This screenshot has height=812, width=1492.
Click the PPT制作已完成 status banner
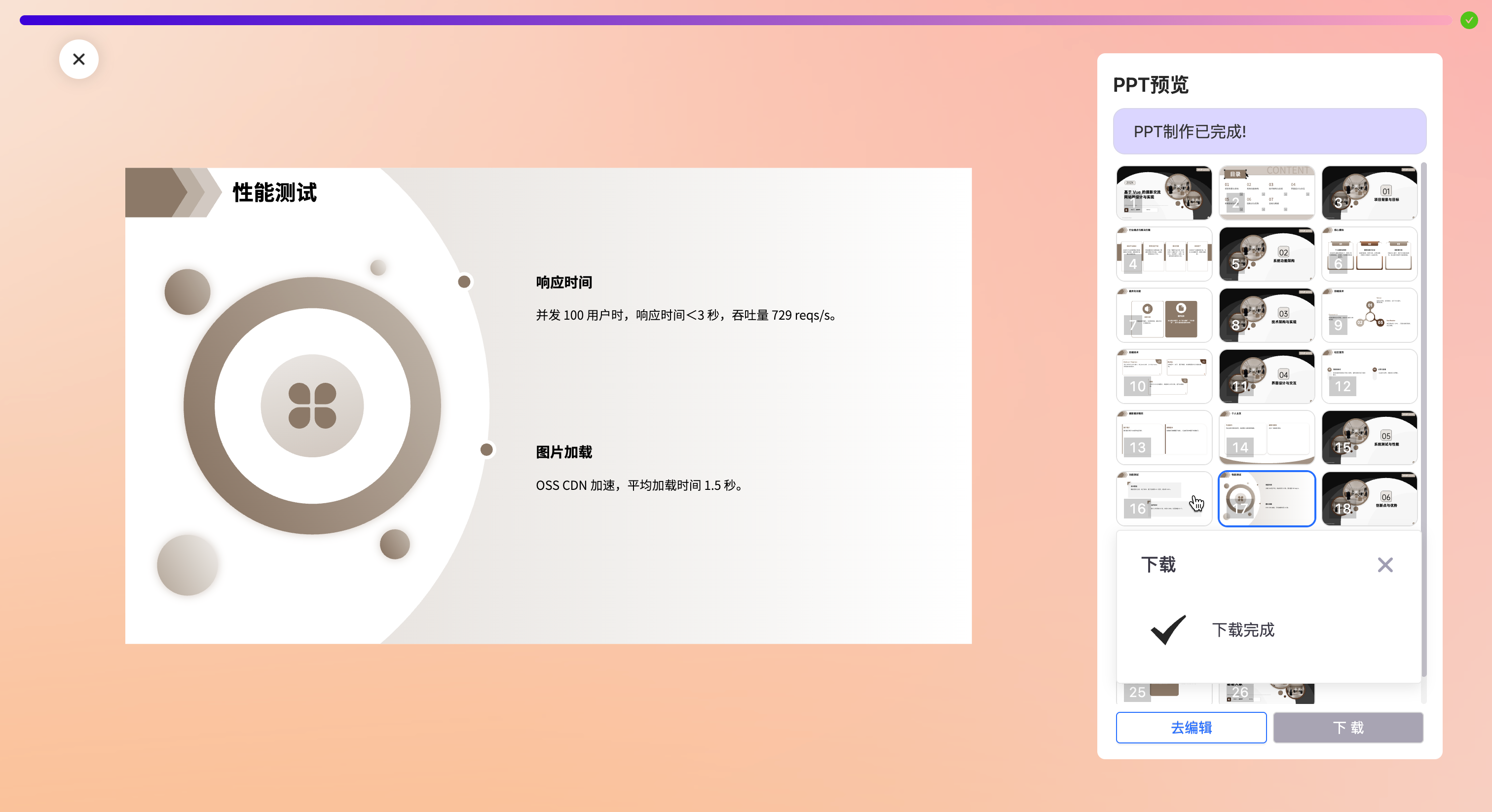point(1269,132)
